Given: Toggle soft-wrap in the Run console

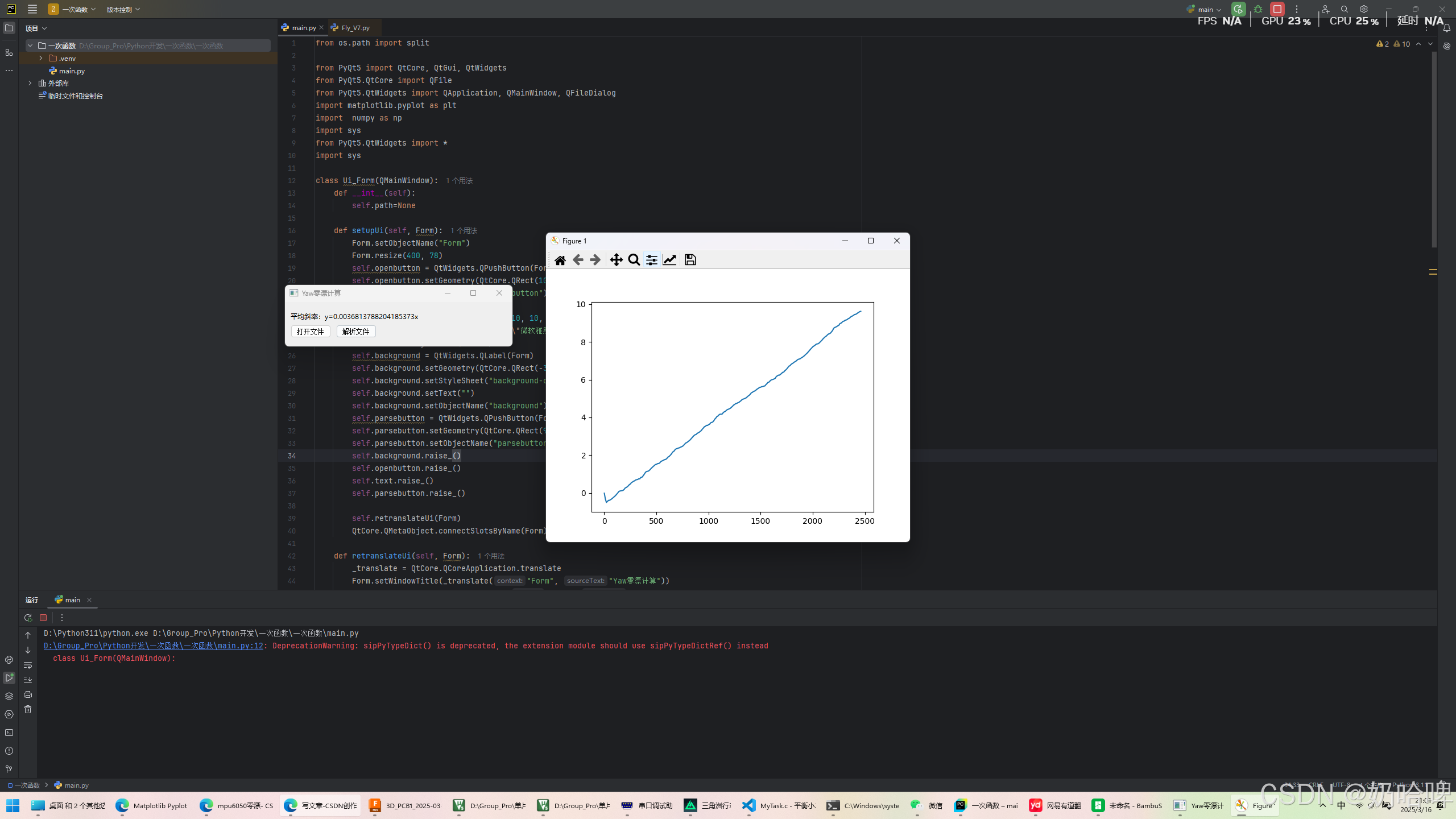Looking at the screenshot, I should (x=28, y=665).
